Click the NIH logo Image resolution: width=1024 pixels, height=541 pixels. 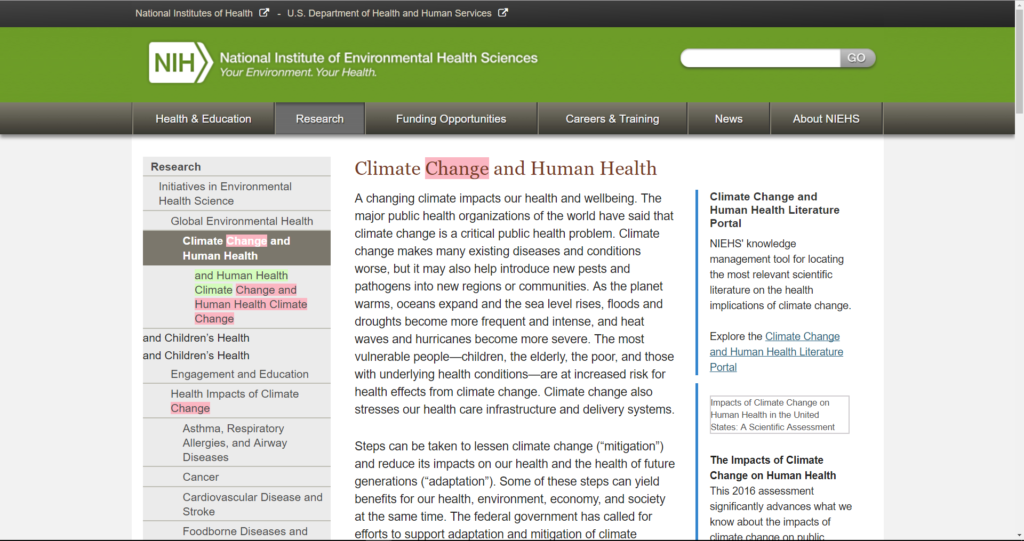coord(181,63)
